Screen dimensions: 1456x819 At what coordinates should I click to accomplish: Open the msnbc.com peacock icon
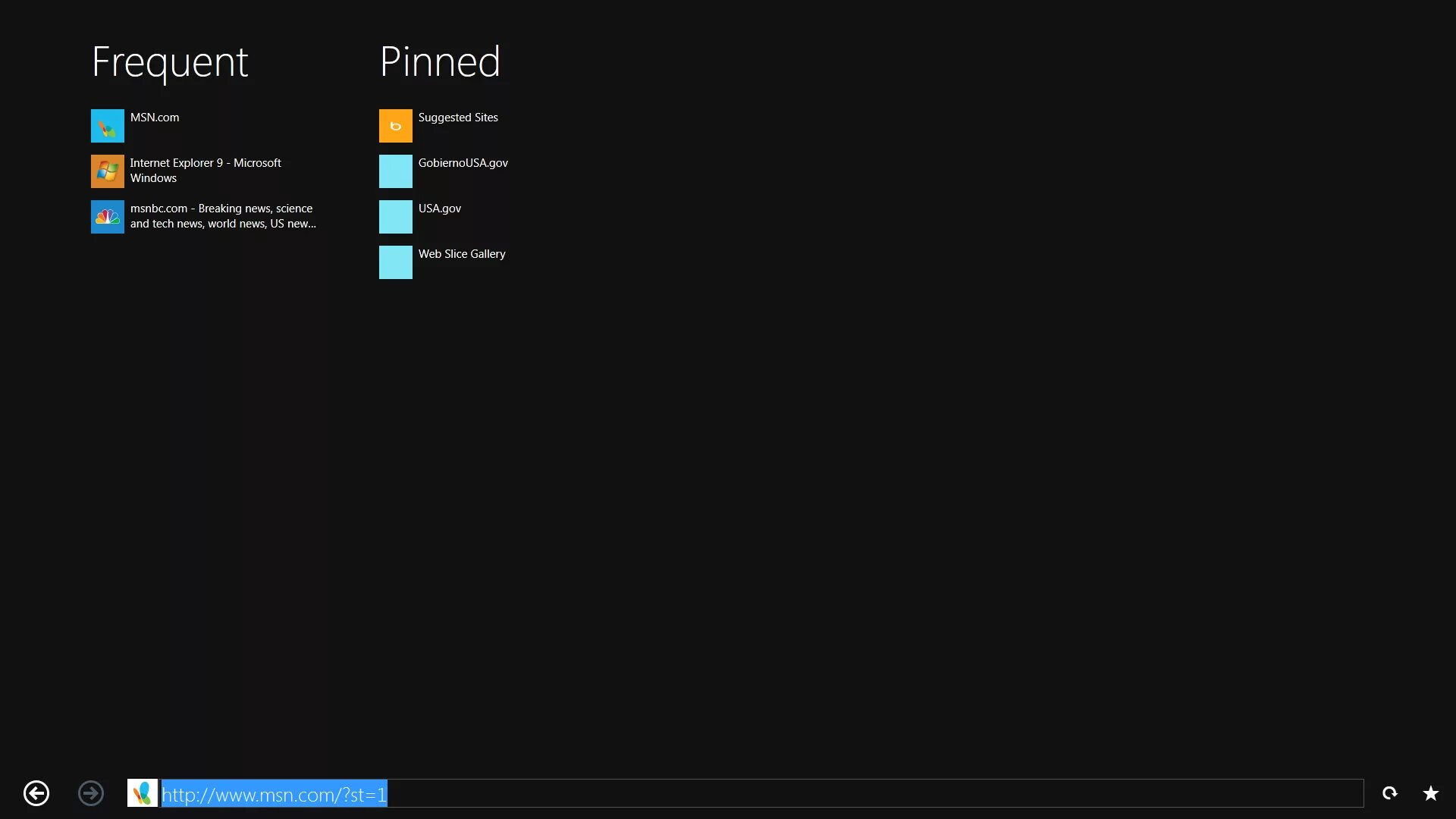click(108, 217)
